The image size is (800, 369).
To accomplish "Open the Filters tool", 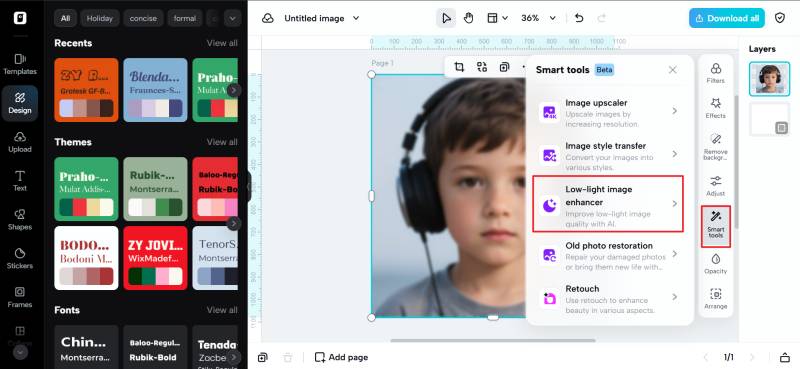I will (715, 73).
